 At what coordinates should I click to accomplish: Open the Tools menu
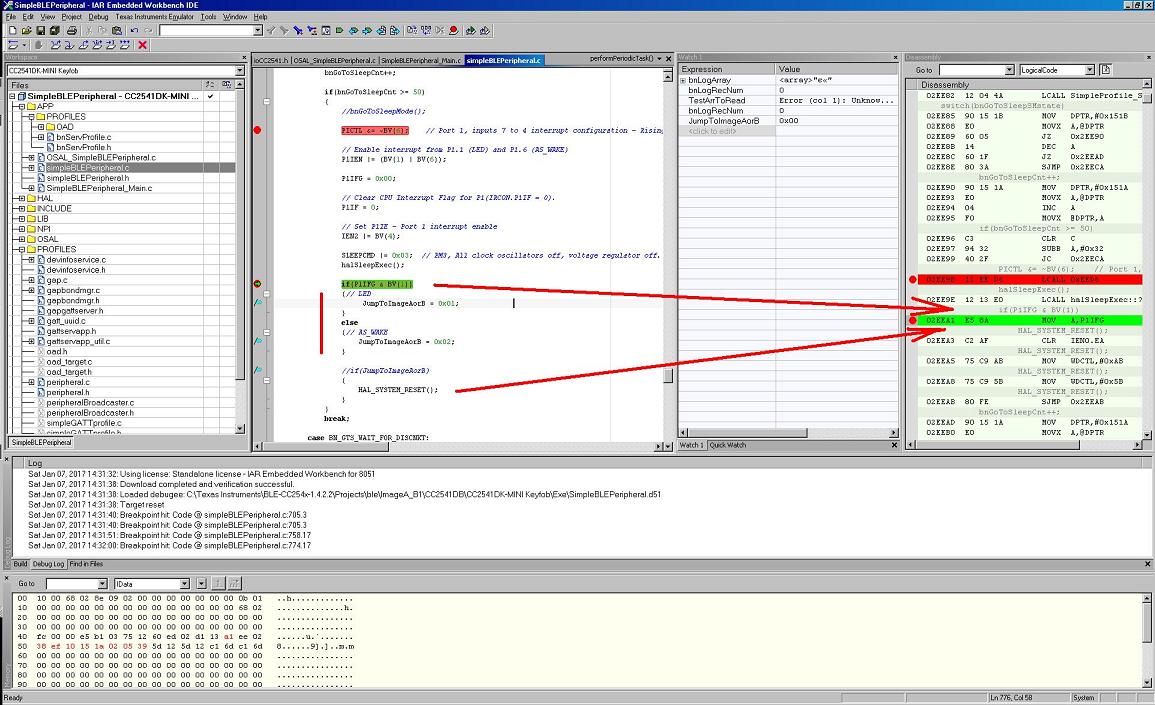pyautogui.click(x=208, y=16)
